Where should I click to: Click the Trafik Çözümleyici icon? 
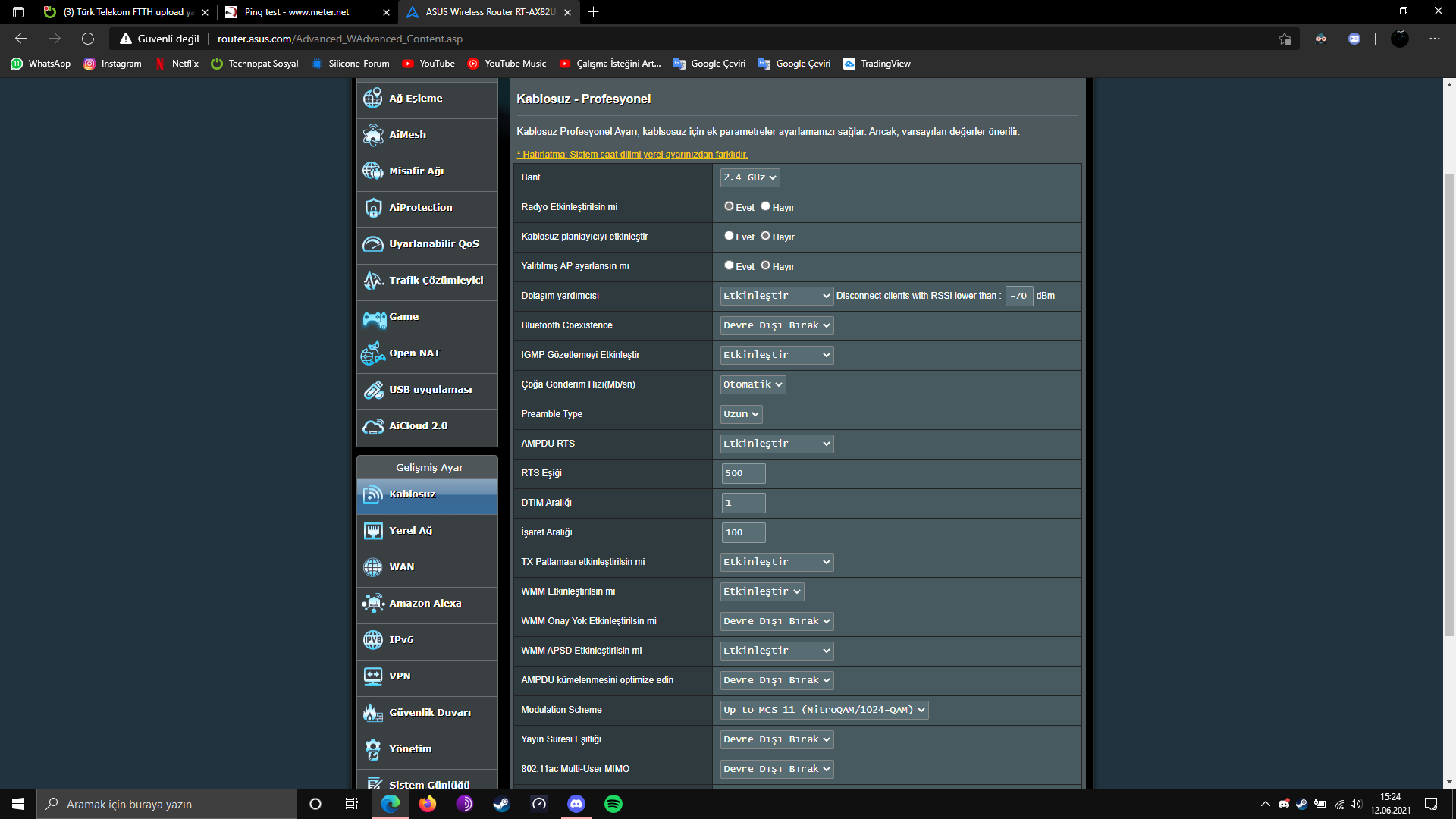tap(373, 281)
